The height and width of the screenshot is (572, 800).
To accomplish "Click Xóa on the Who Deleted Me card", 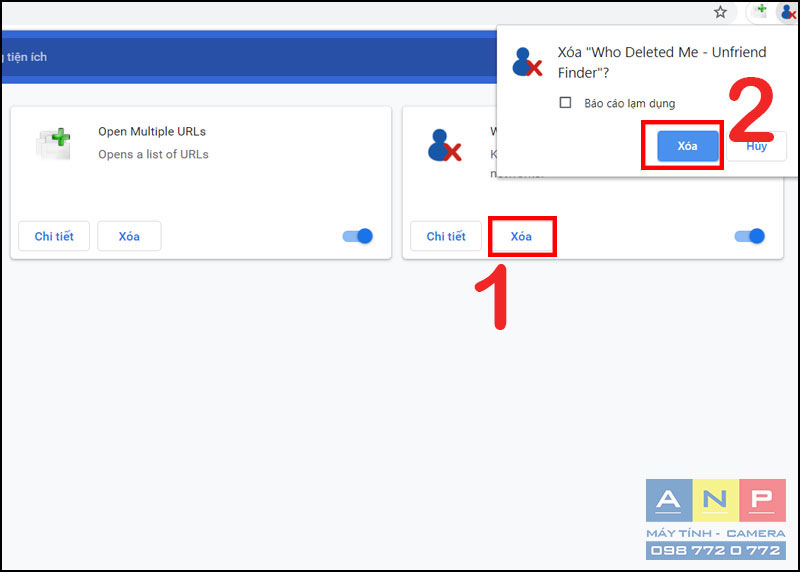I will [x=521, y=236].
